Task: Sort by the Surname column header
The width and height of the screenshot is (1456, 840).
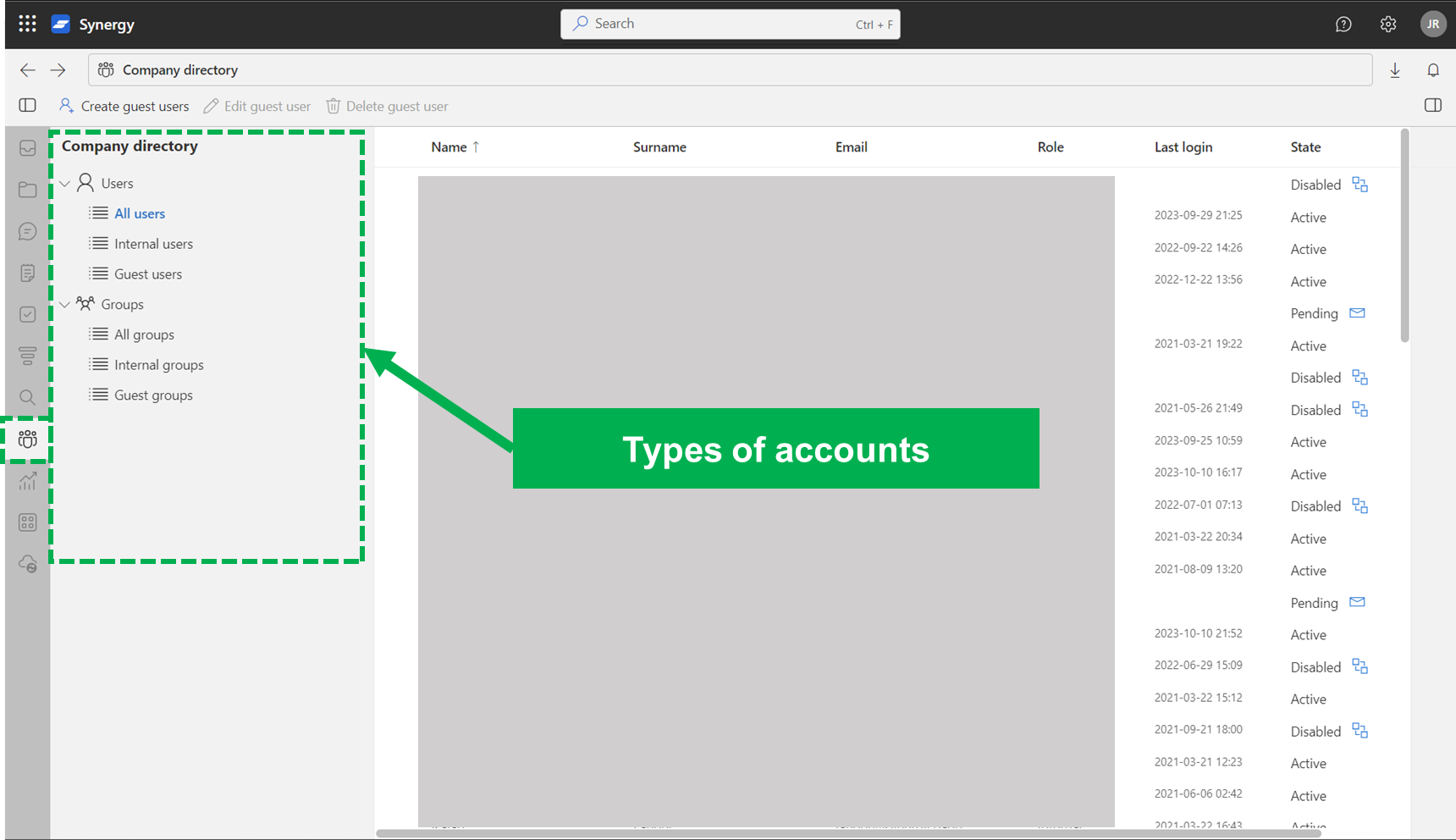Action: click(659, 147)
